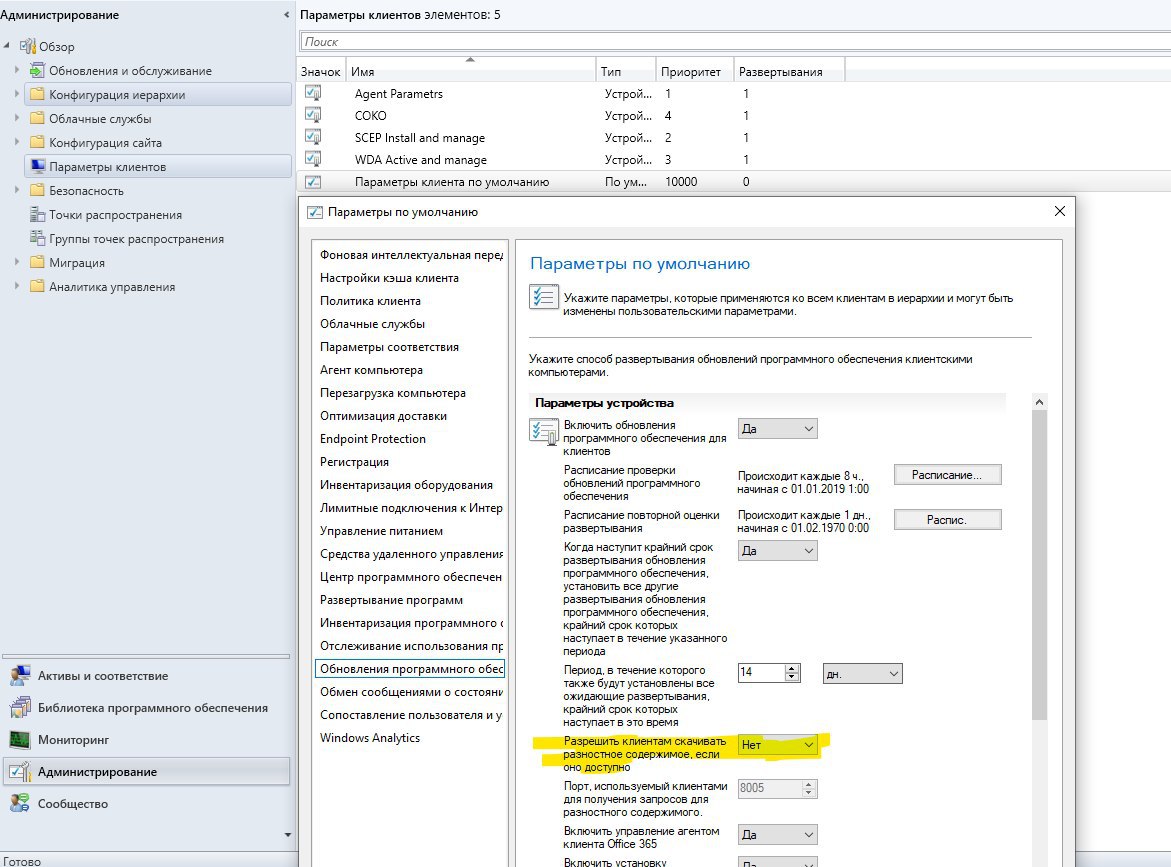Select Оптимизация доставки settings page
Screen dimensions: 1171x867
411,416
